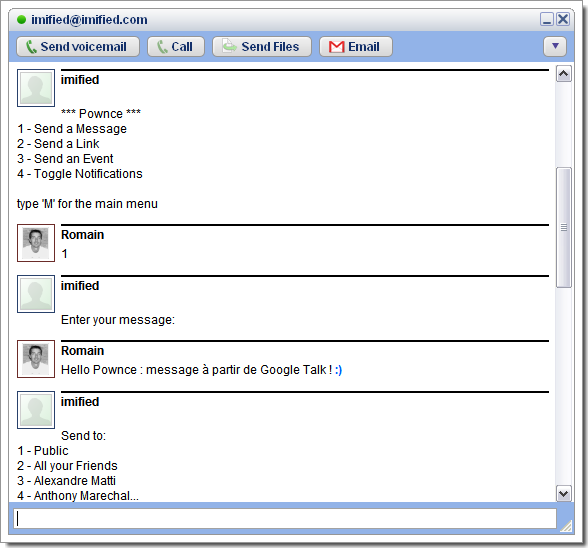The image size is (588, 548).
Task: Click Romain's avatar beside 'Hello Pownce' message
Action: pyautogui.click(x=36, y=359)
